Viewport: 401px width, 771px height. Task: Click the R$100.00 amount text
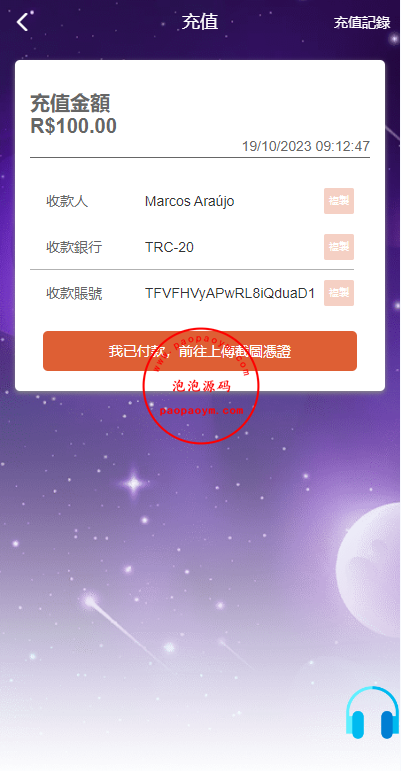coord(73,126)
